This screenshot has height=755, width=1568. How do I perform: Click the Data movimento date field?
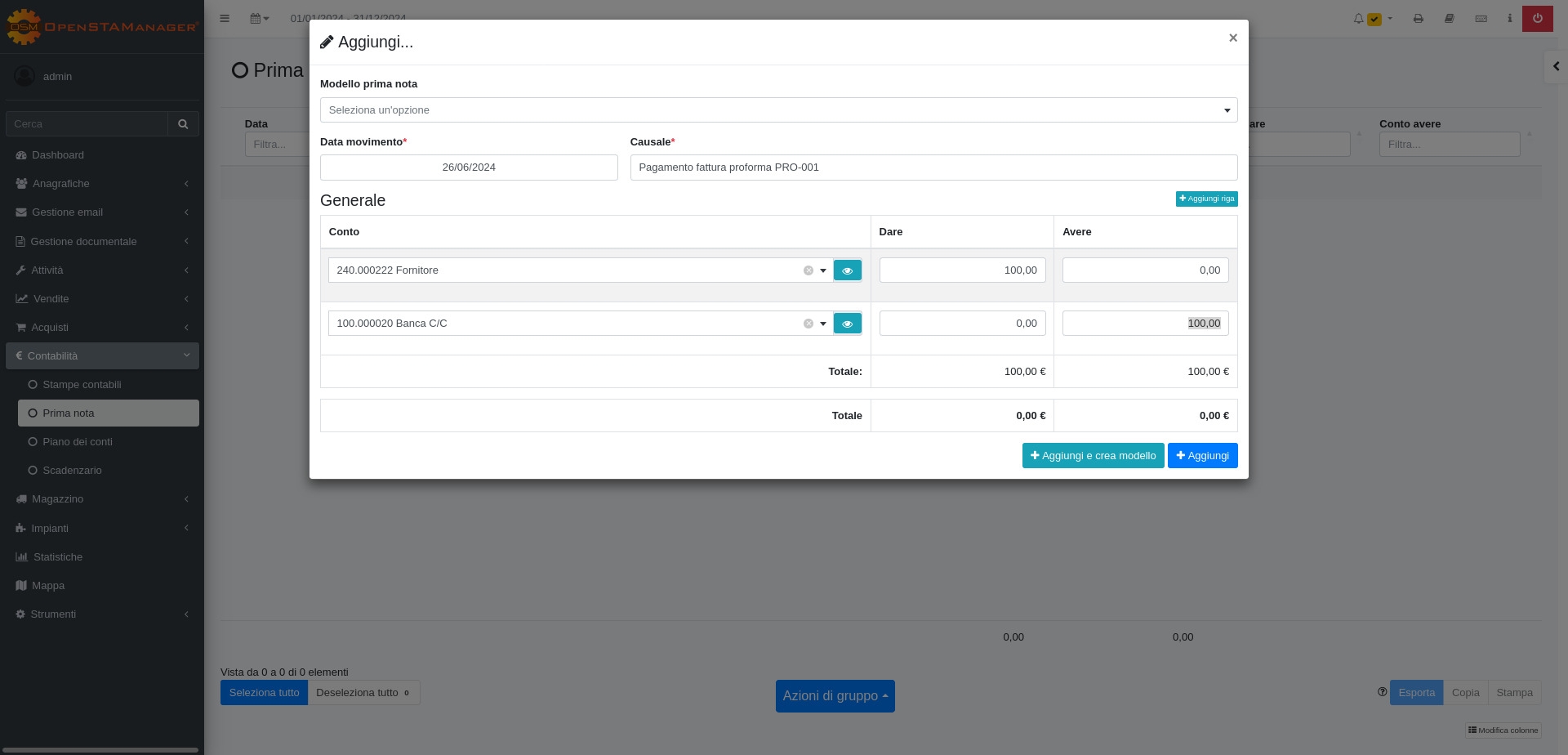[469, 168]
